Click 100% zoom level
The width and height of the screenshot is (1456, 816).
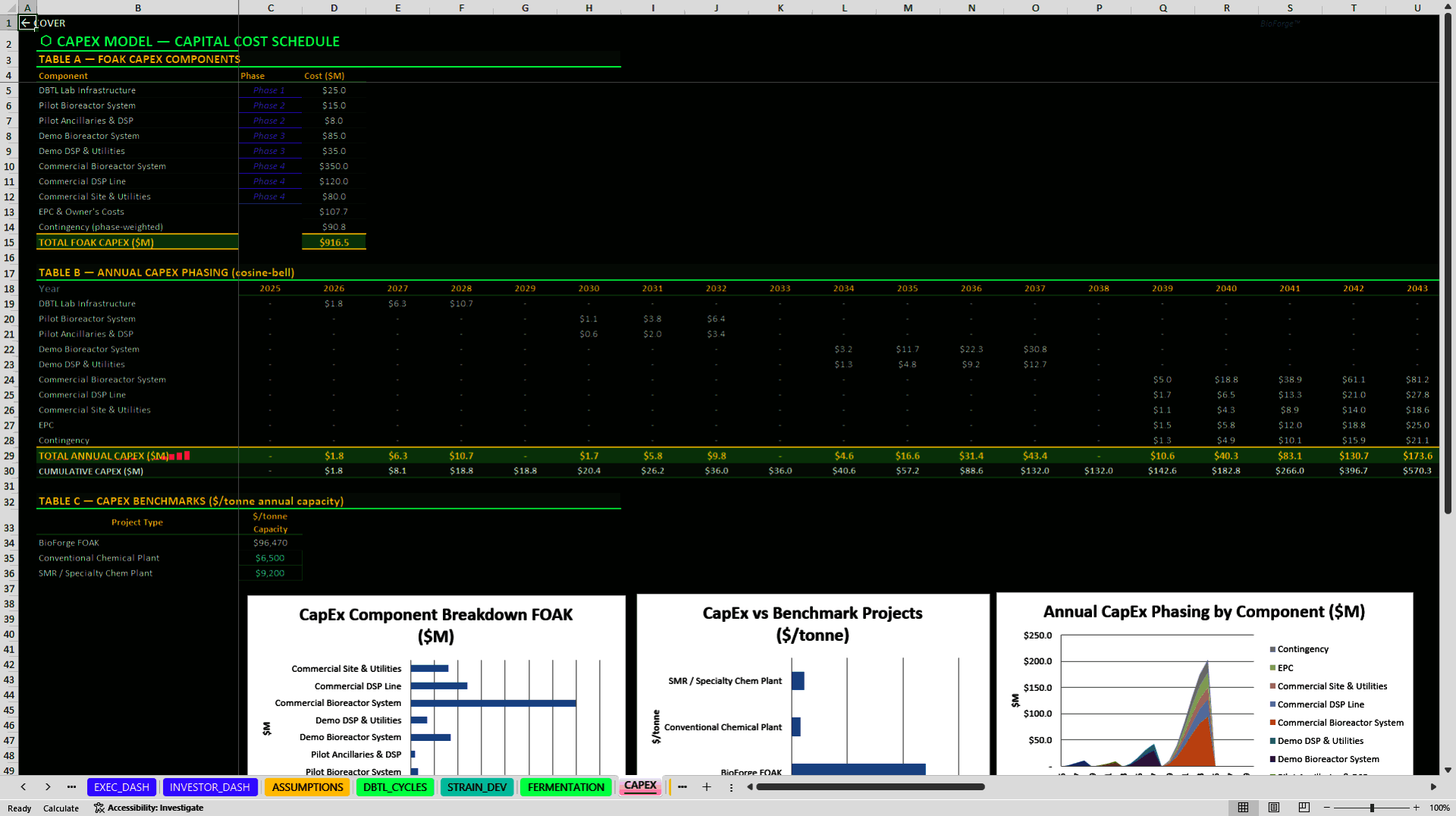coord(1439,808)
